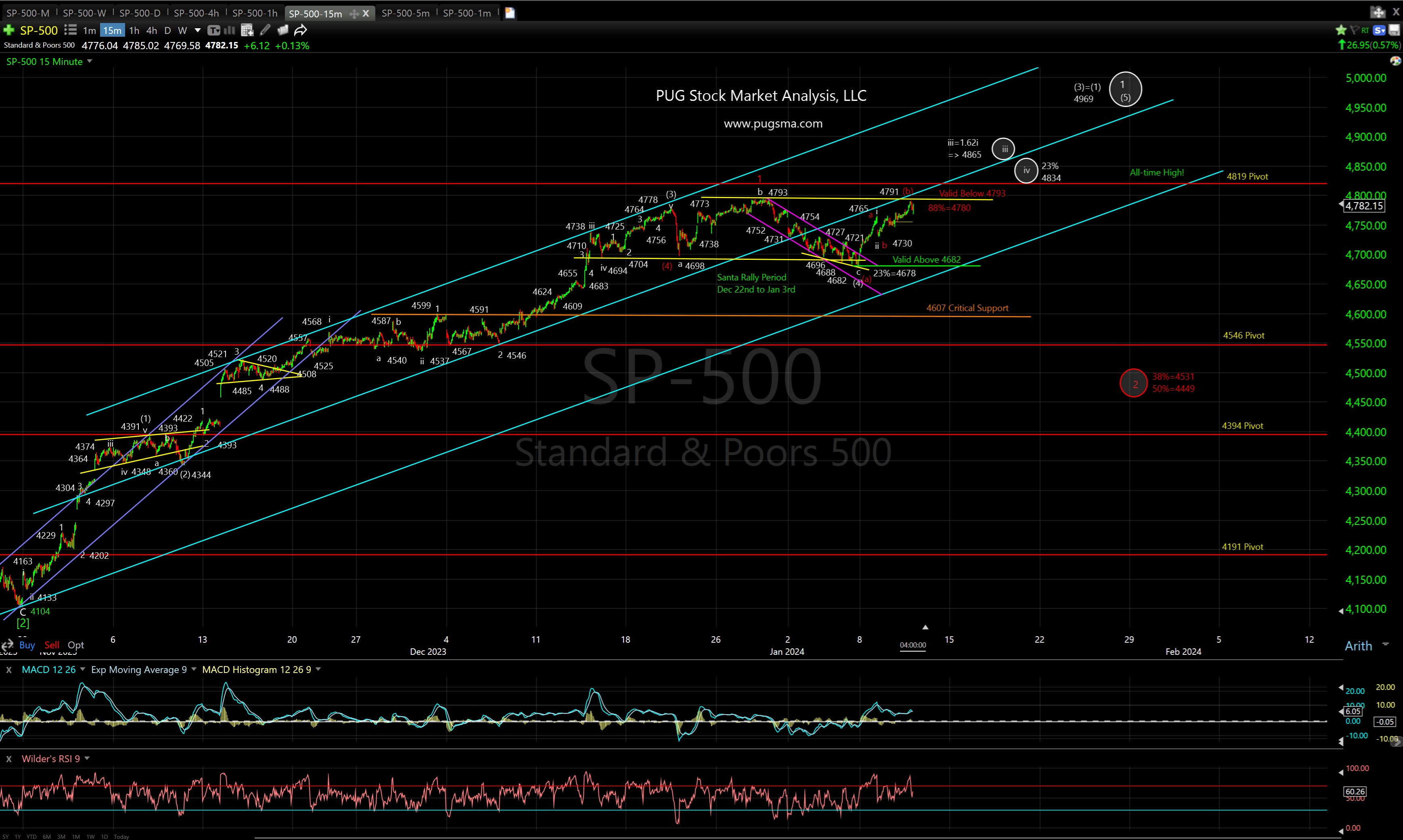The width and height of the screenshot is (1403, 840).
Task: Click the Buy button
Action: [27, 645]
